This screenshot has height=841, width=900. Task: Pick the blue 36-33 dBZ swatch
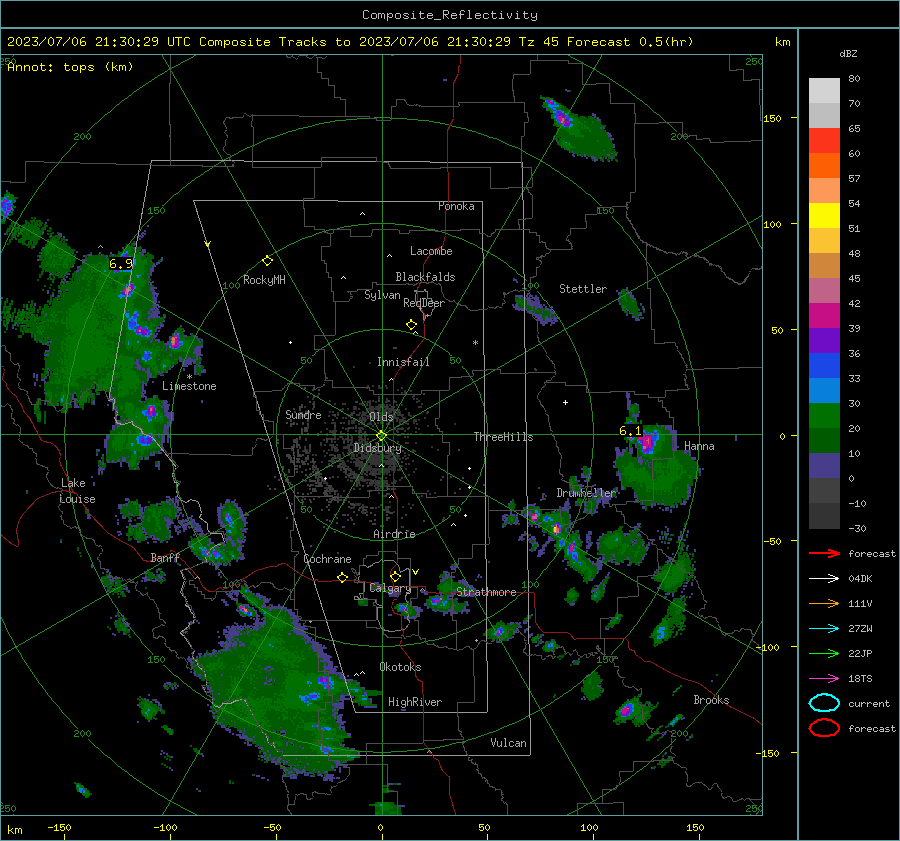coord(824,366)
